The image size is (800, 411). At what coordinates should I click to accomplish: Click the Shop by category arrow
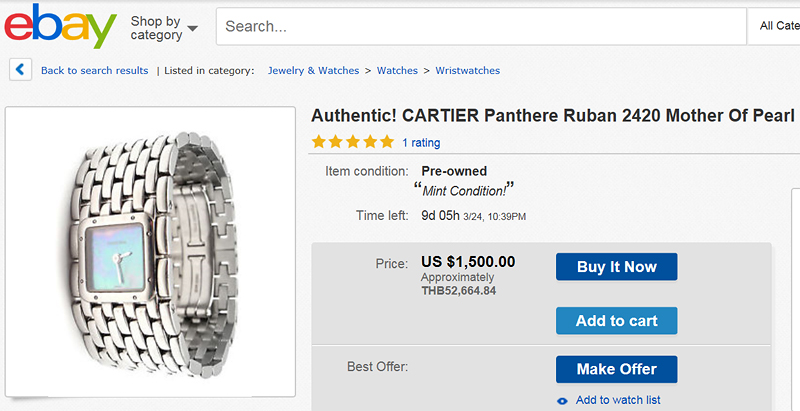192,29
